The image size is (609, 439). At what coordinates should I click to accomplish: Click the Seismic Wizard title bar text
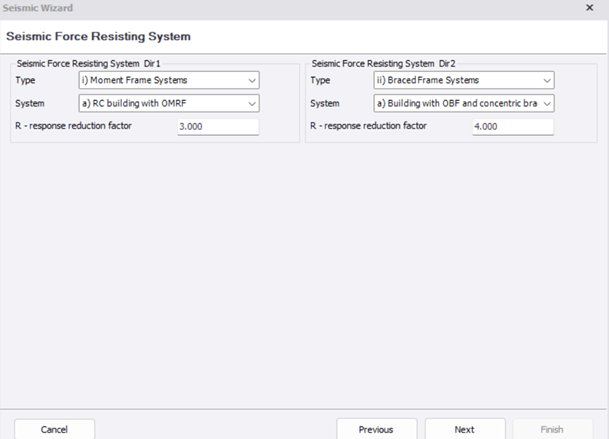click(38, 8)
